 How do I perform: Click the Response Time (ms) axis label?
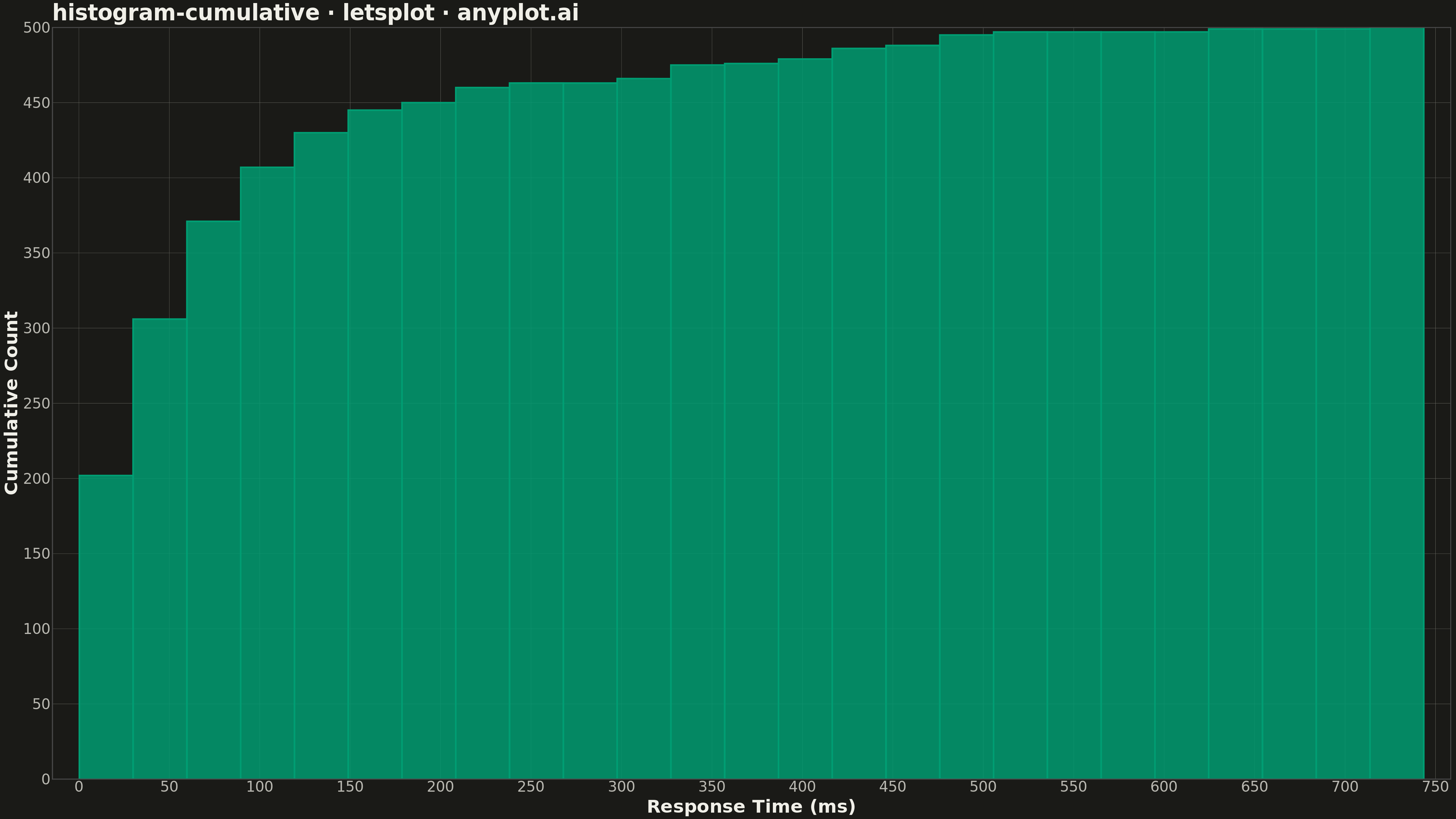tap(751, 807)
